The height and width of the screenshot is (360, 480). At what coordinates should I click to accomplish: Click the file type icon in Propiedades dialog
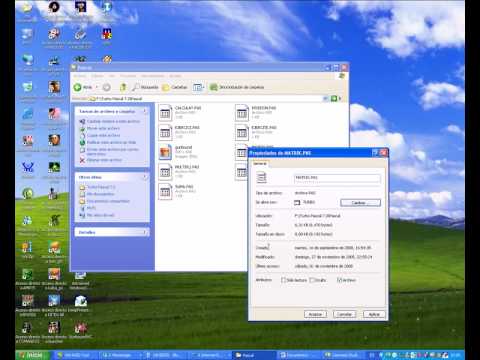(262, 178)
